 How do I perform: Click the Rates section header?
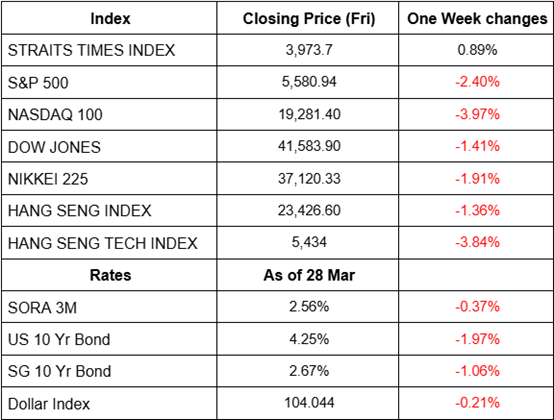point(110,275)
